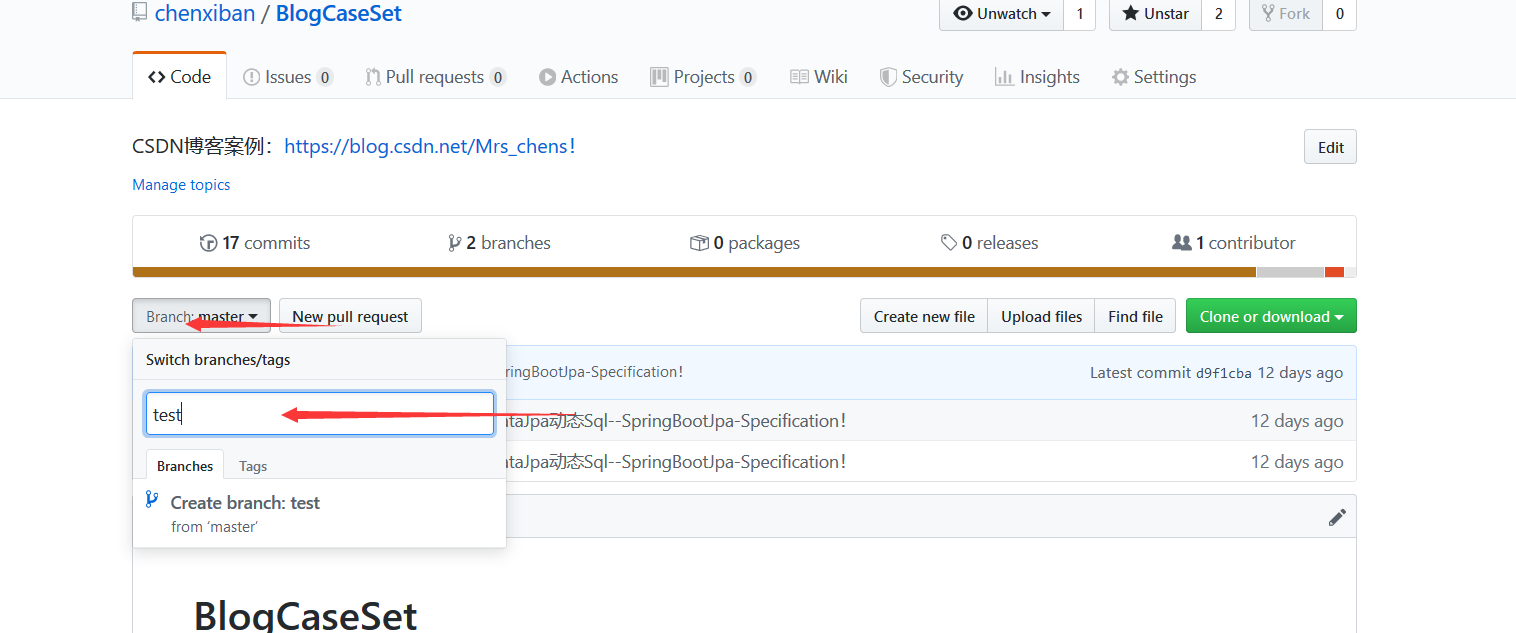
Task: Switch to the Tags tab
Action: coord(253,466)
